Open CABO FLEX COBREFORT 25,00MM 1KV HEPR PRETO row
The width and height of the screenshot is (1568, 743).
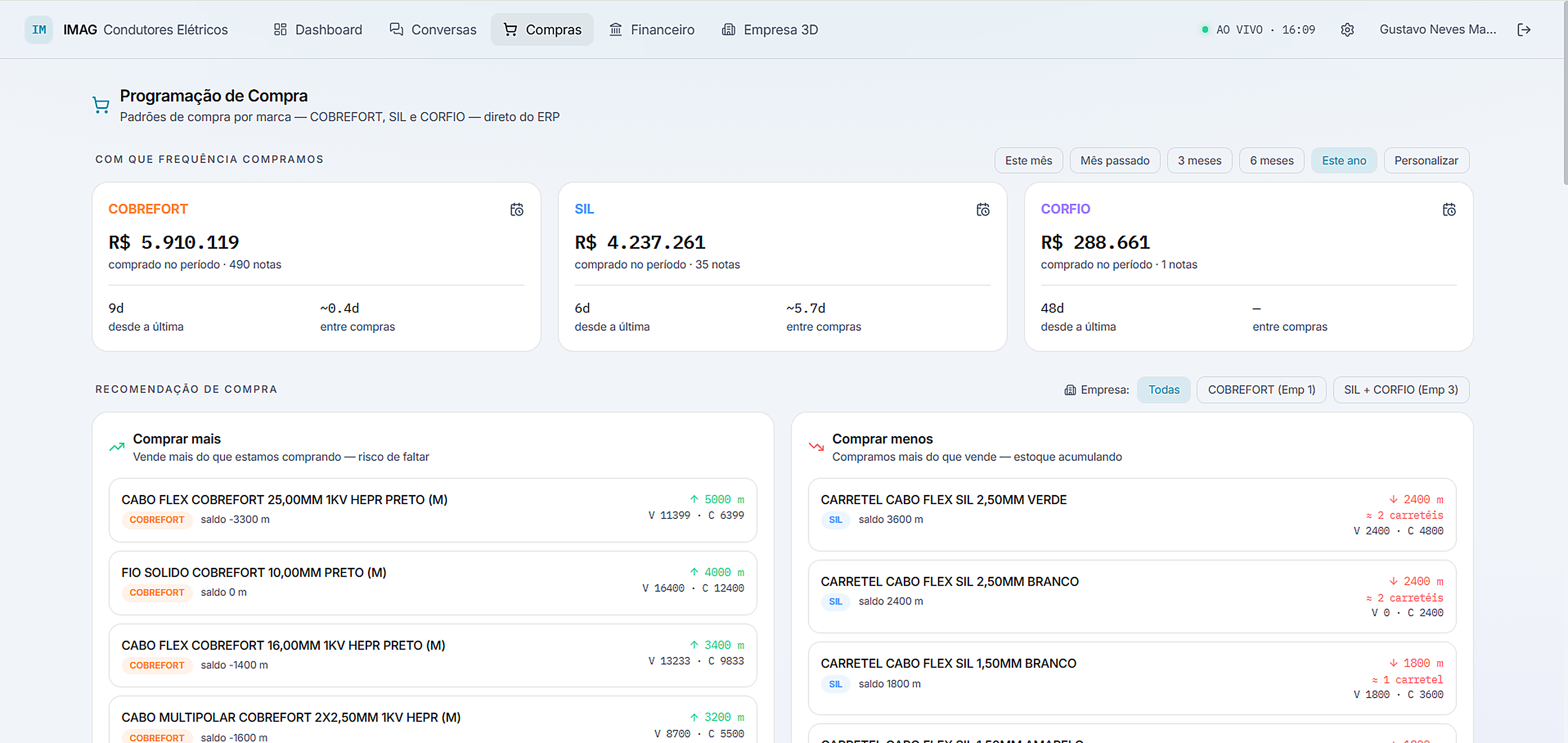point(433,510)
